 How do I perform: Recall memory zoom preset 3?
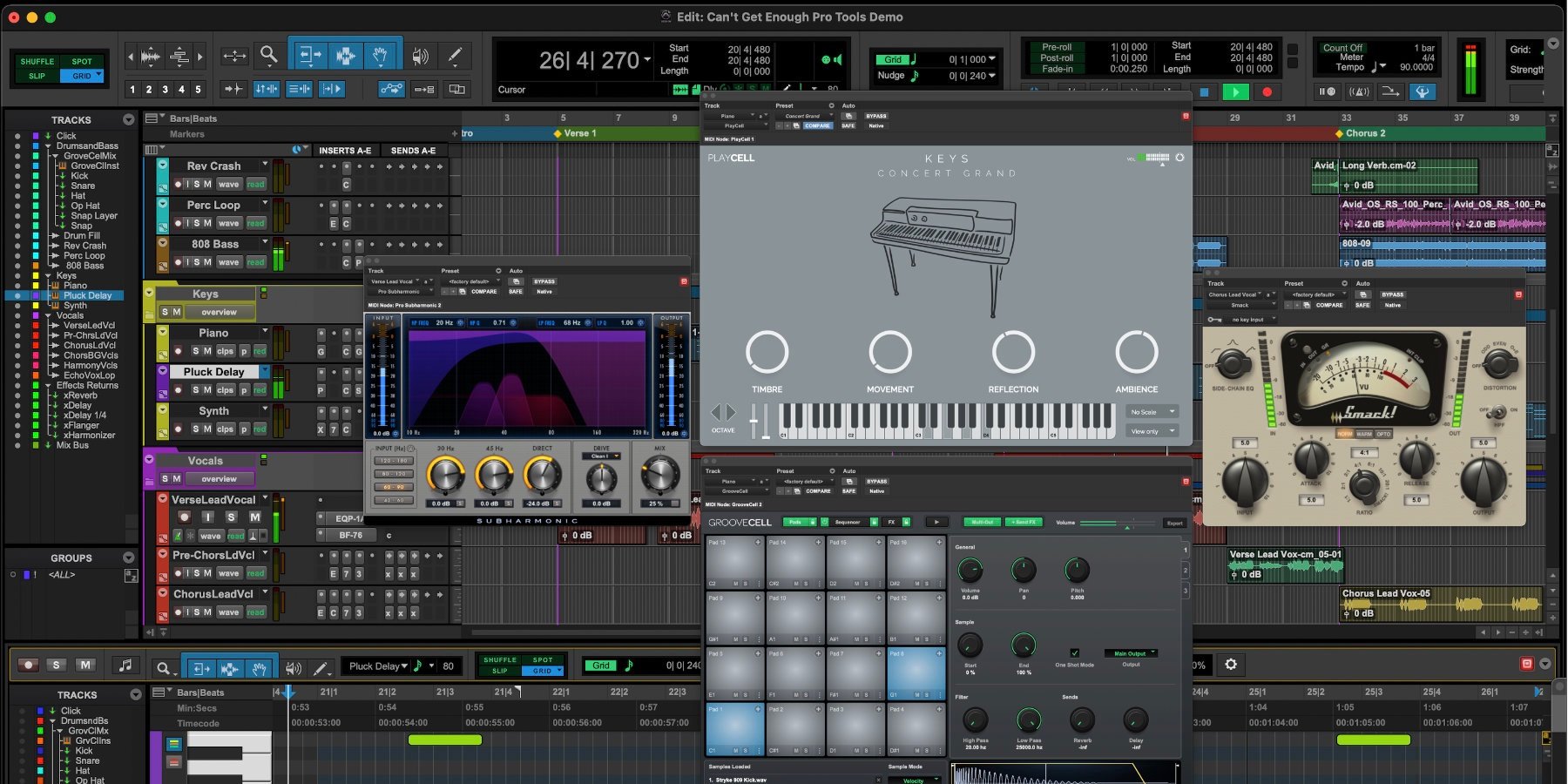[165, 90]
